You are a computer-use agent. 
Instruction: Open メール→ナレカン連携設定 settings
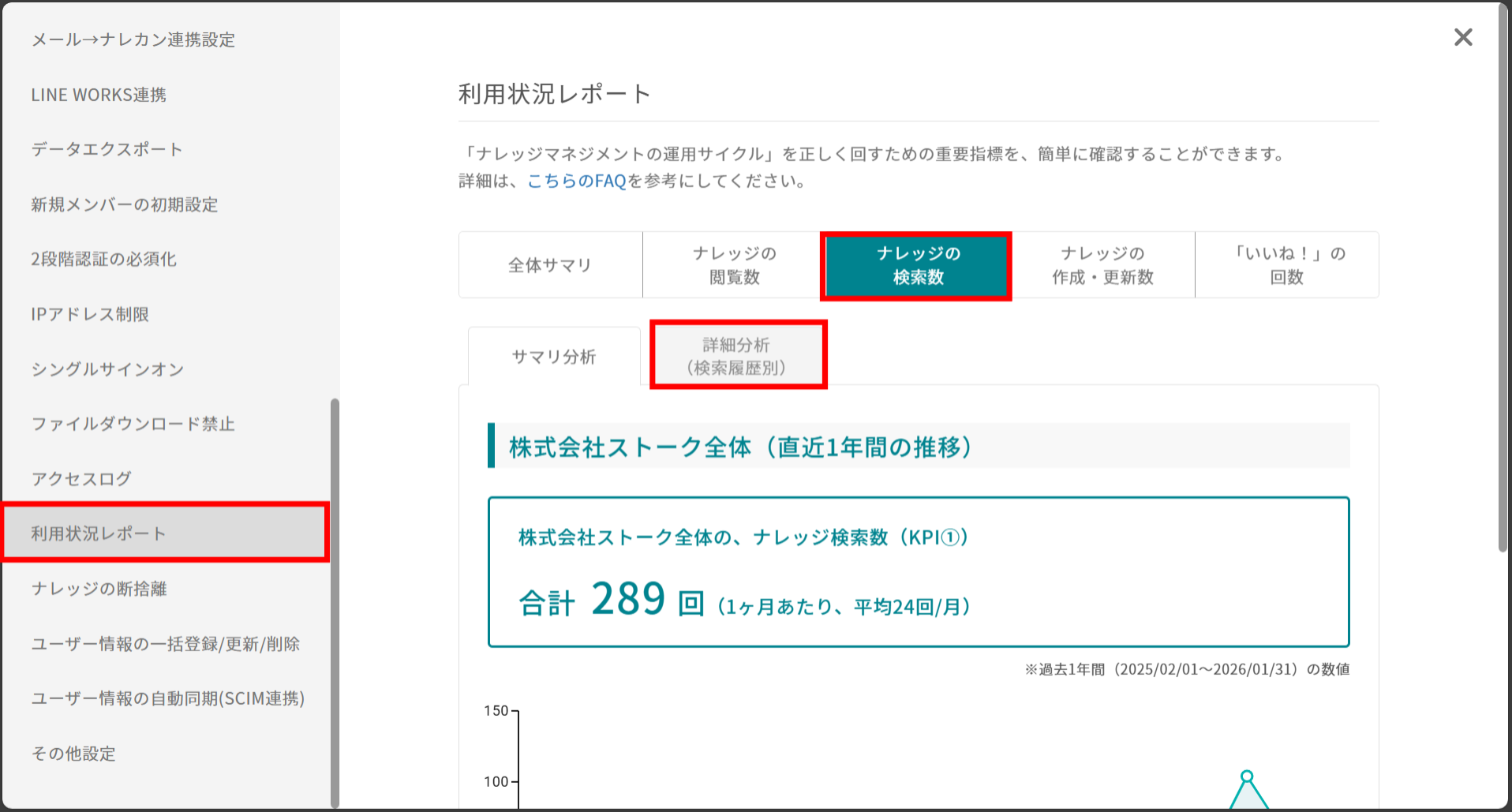tap(133, 39)
